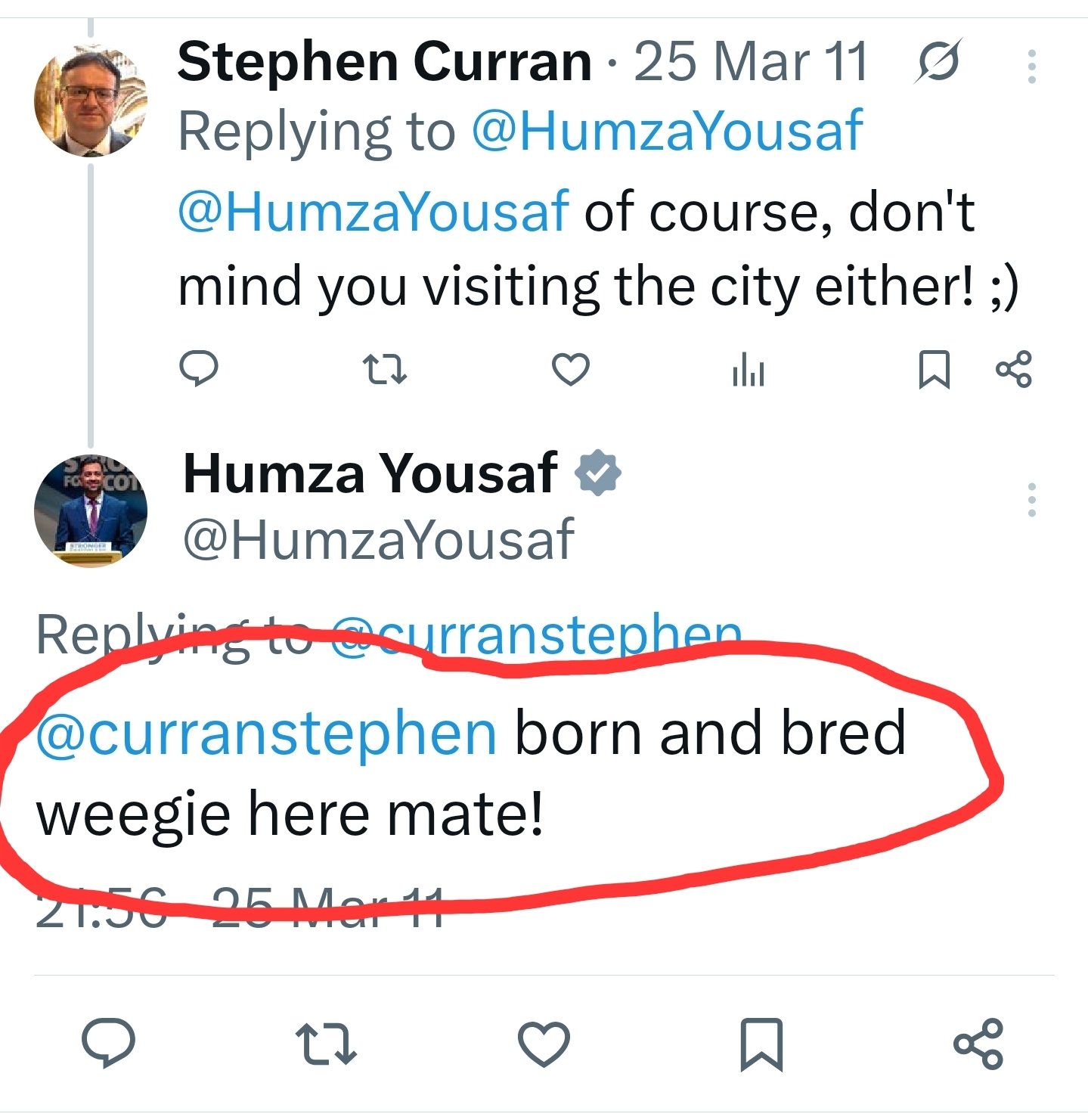This screenshot has height=1120, width=1088.
Task: Retweet Humza Yousaf's tweet
Action: point(326,1044)
